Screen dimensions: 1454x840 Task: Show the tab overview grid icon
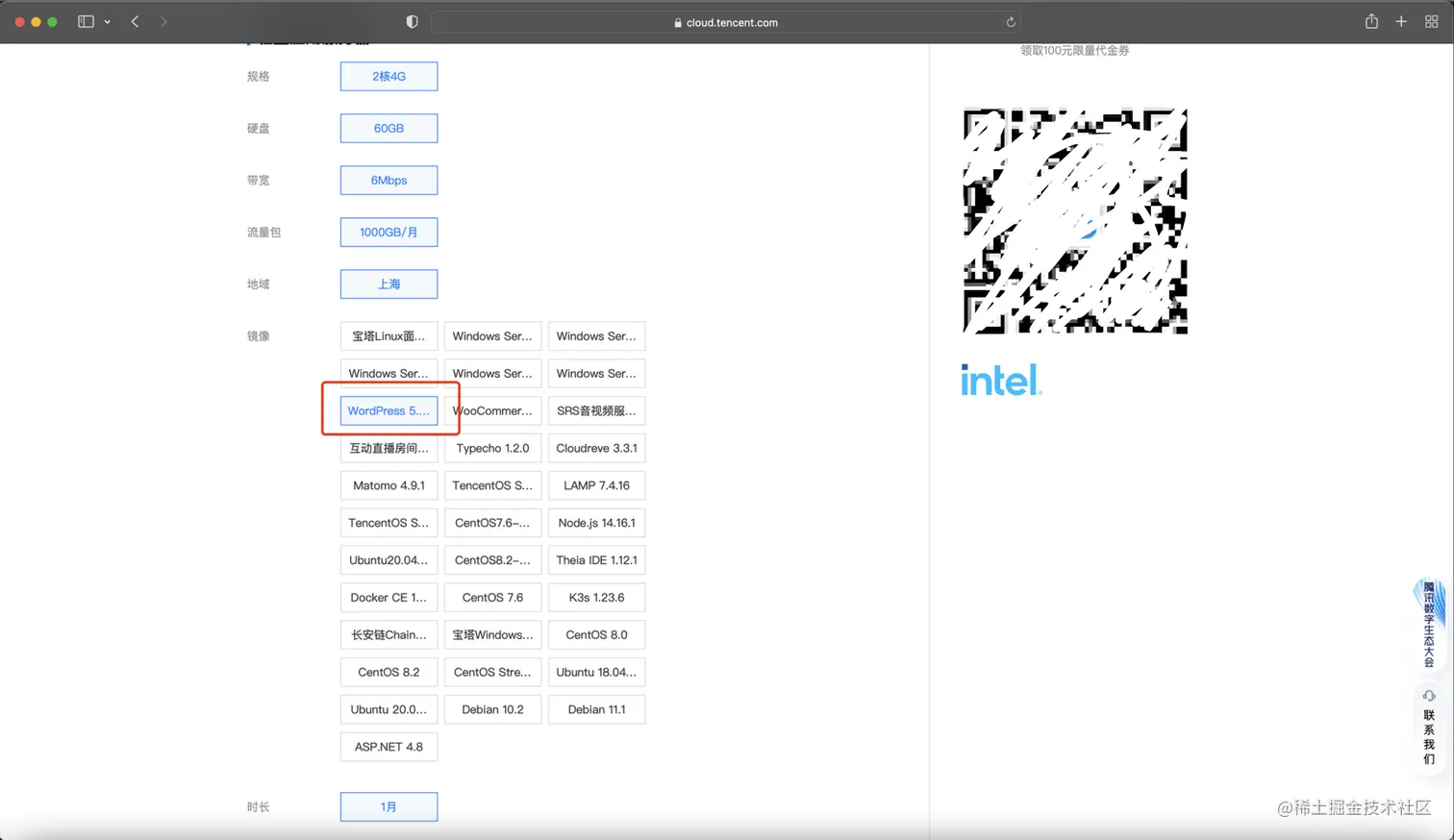coord(1431,21)
